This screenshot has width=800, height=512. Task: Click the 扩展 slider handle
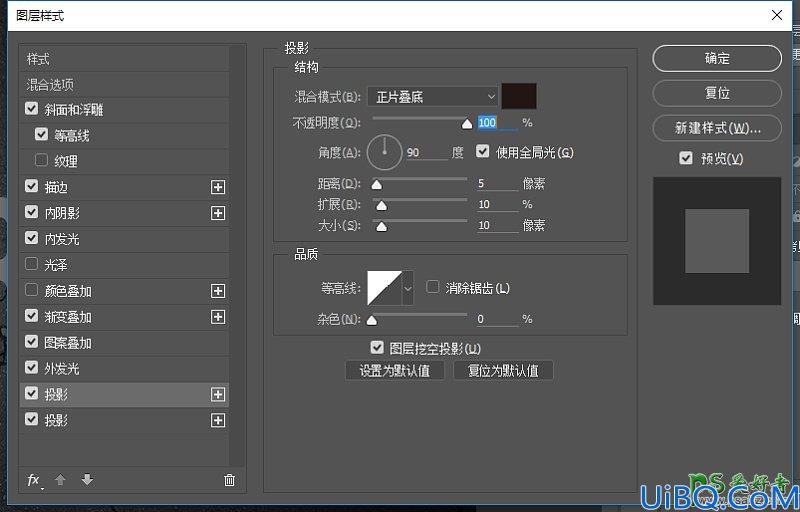pyautogui.click(x=381, y=206)
